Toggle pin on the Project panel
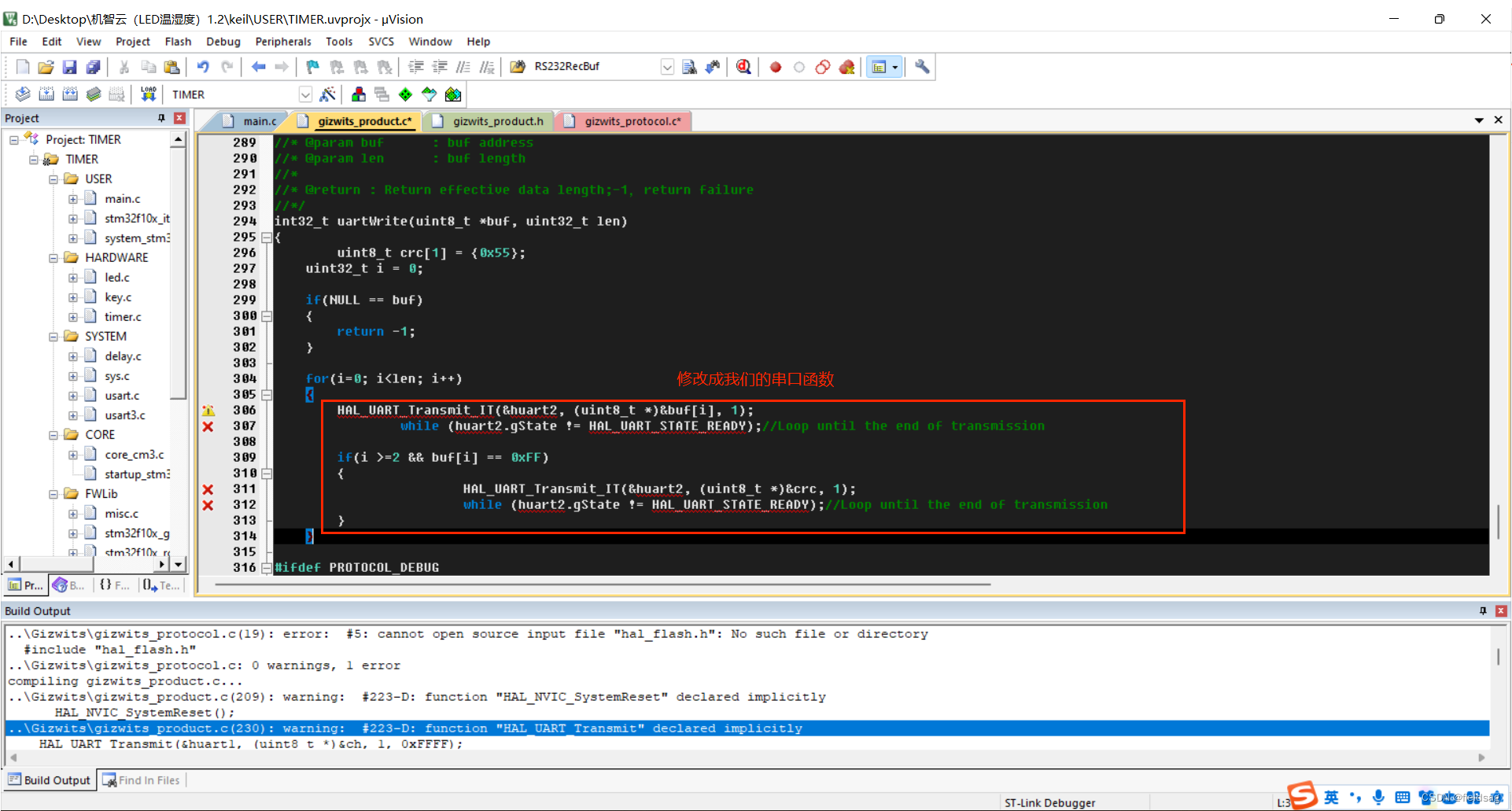The height and width of the screenshot is (811, 1512). tap(161, 118)
